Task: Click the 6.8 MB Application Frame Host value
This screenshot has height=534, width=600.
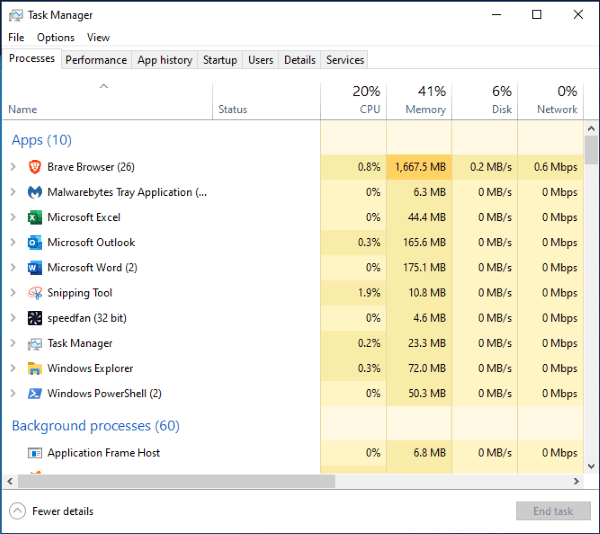Action: 429,453
